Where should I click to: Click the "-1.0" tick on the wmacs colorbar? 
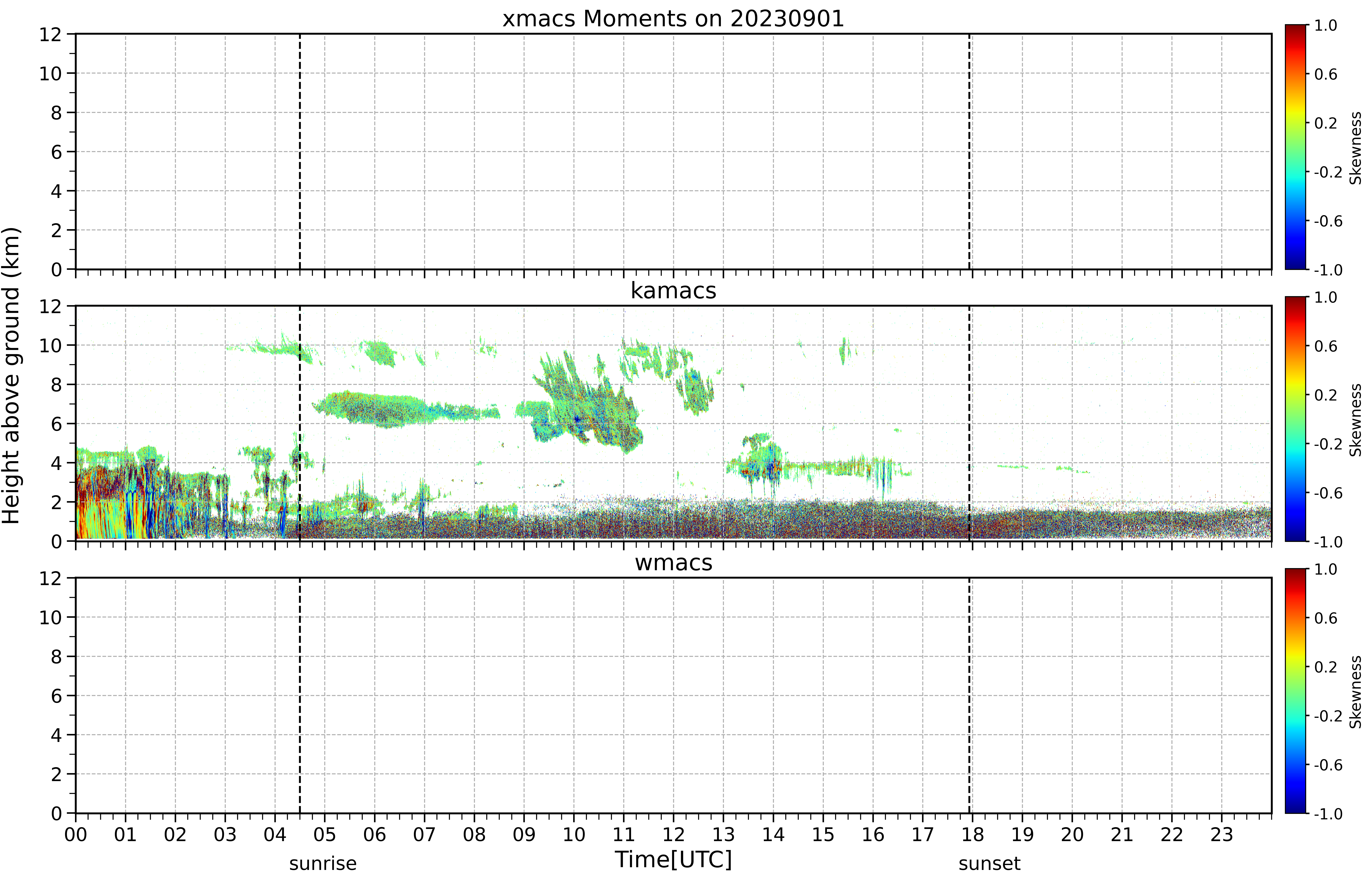tap(1328, 814)
